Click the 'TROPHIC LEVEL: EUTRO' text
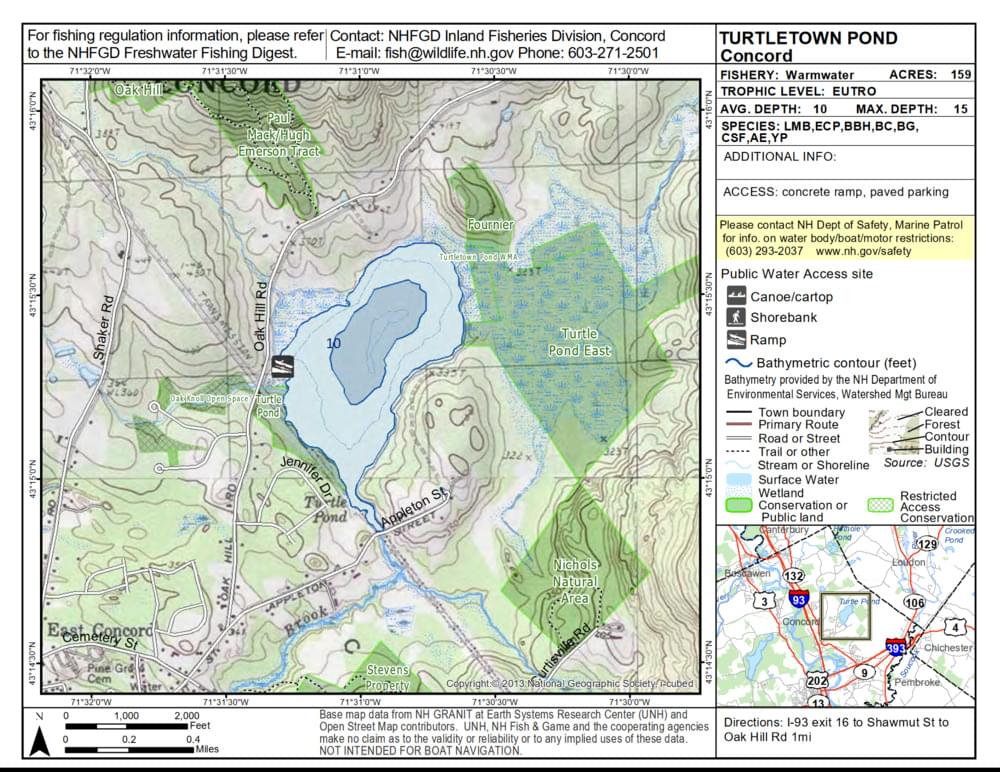 pos(798,91)
